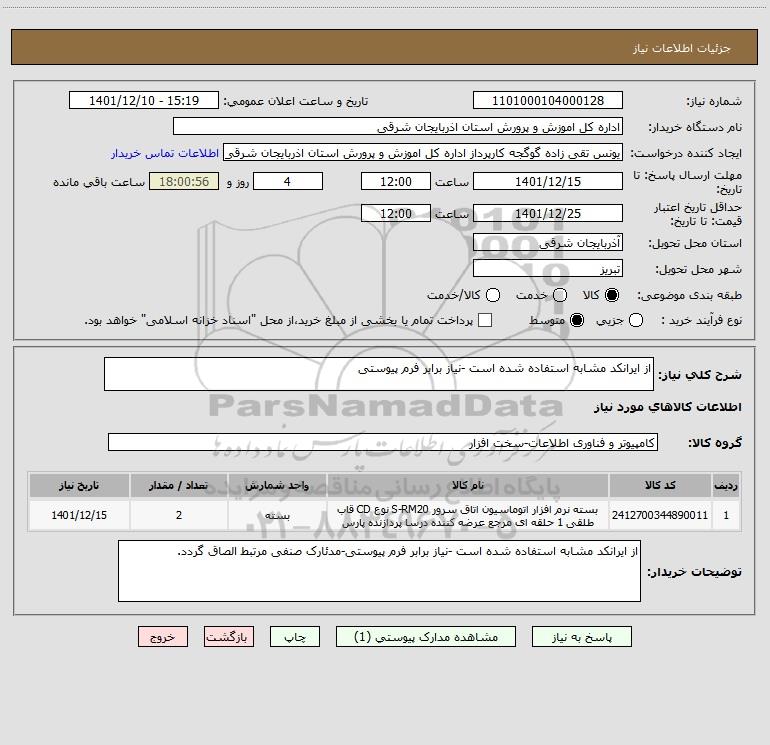The width and height of the screenshot is (770, 745).
Task: Click the پاسخ به نیاز button
Action: coord(581,637)
